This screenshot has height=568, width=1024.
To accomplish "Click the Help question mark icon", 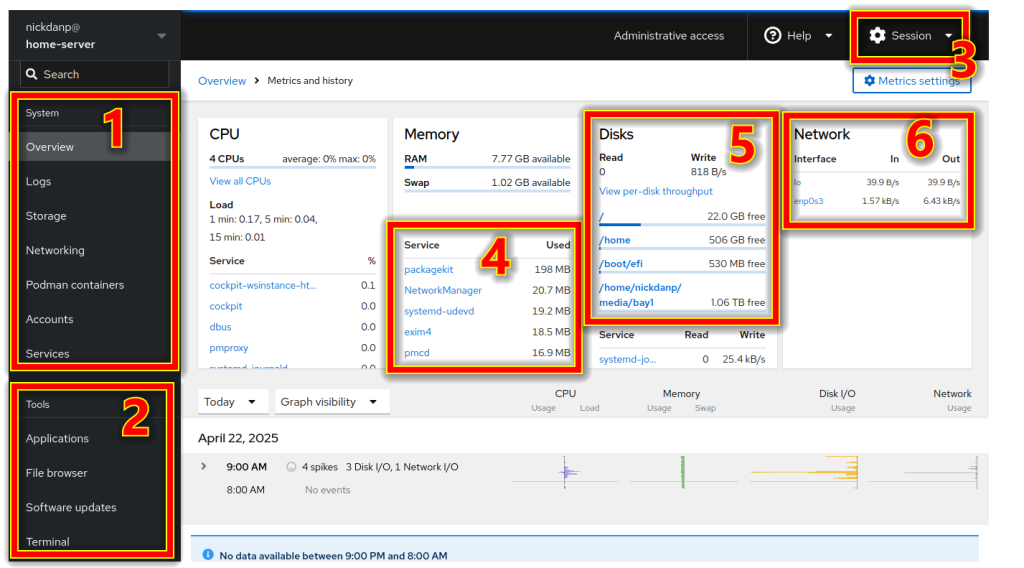I will (x=772, y=36).
